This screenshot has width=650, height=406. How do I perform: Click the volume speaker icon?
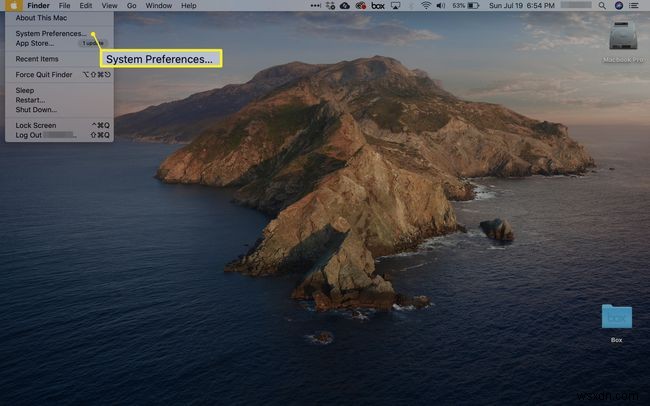[440, 6]
